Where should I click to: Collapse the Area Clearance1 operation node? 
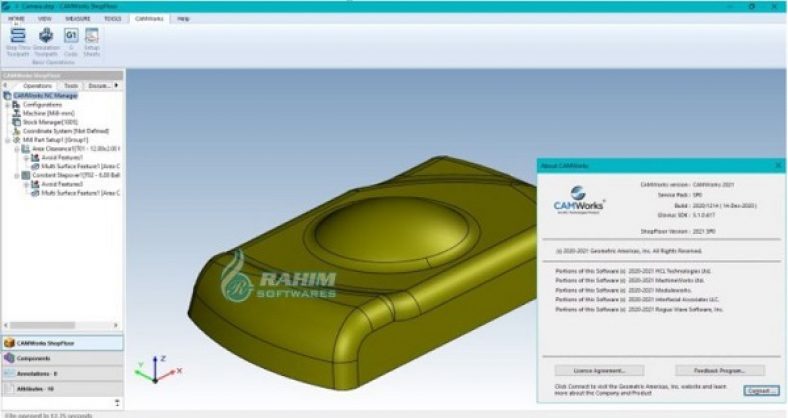coord(17,149)
